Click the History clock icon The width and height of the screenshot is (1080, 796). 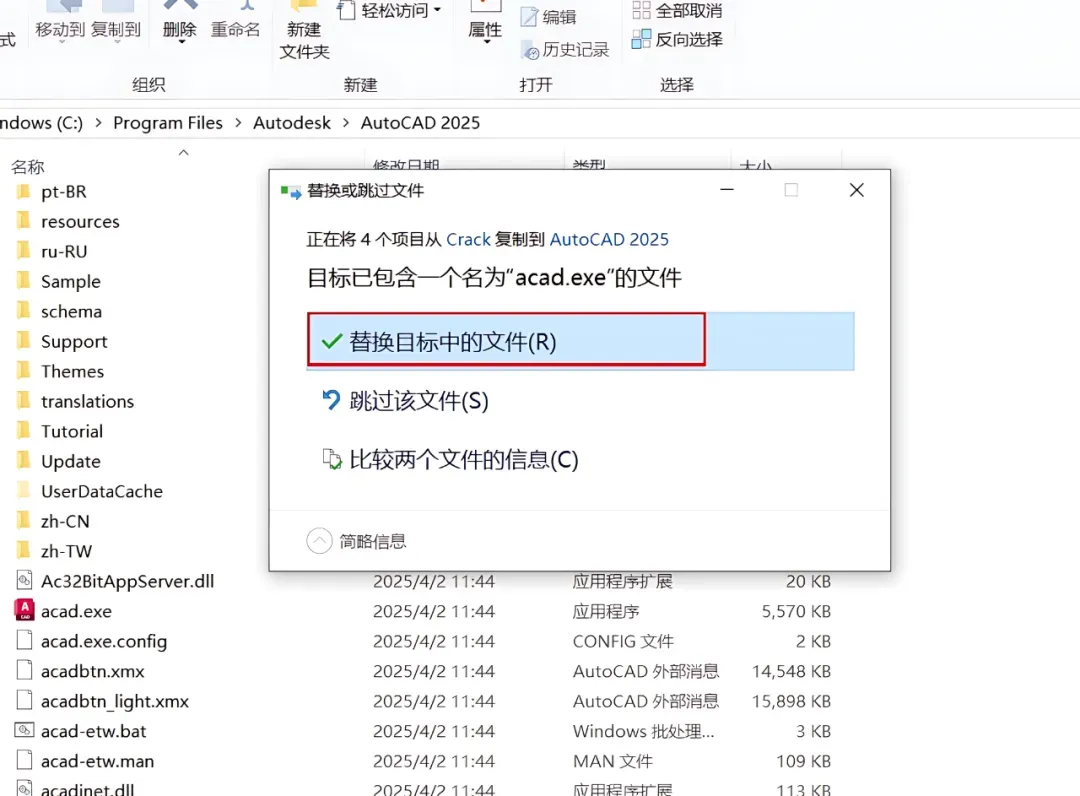pyautogui.click(x=530, y=51)
